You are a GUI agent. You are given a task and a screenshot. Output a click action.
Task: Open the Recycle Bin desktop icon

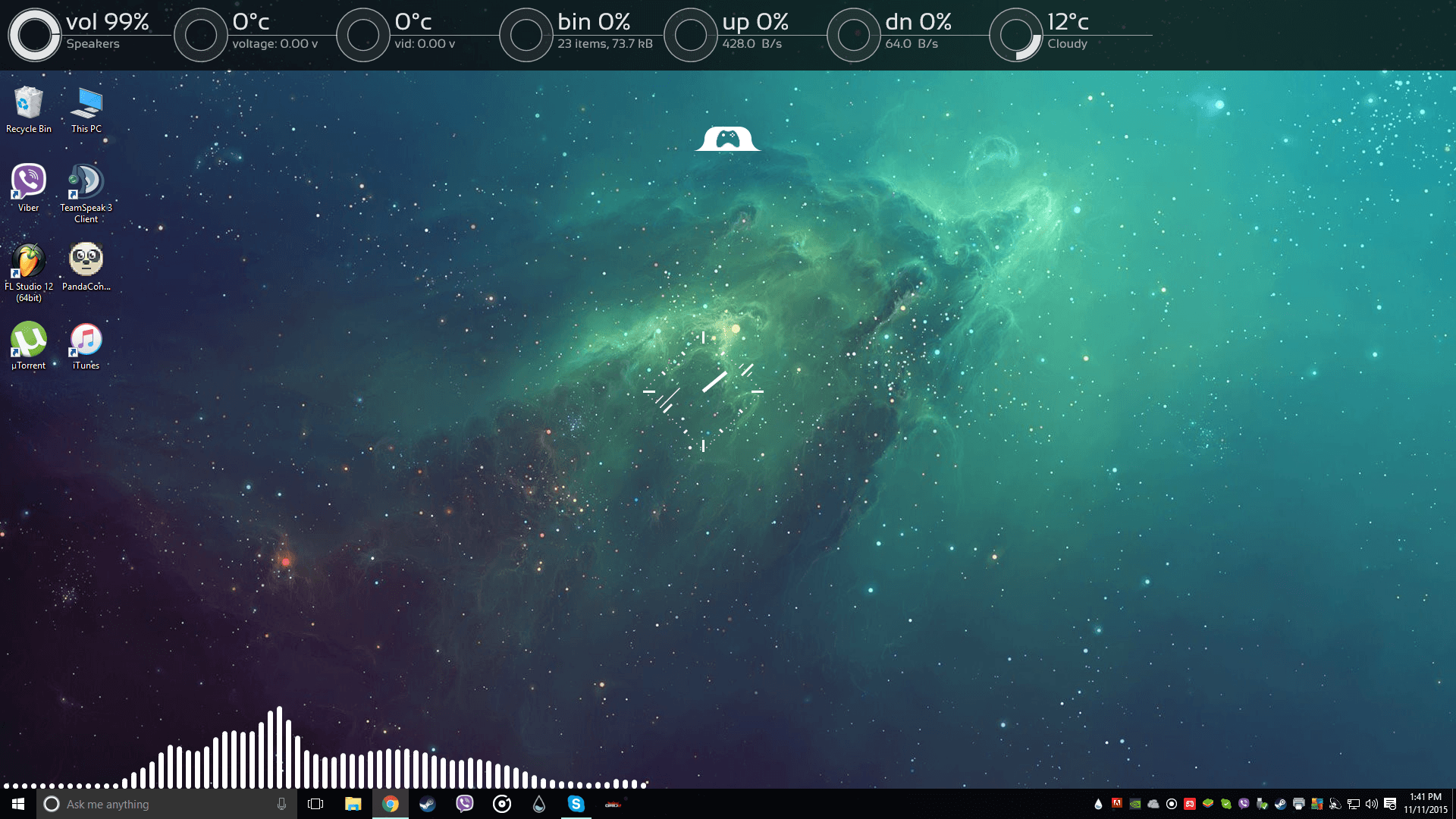(28, 106)
